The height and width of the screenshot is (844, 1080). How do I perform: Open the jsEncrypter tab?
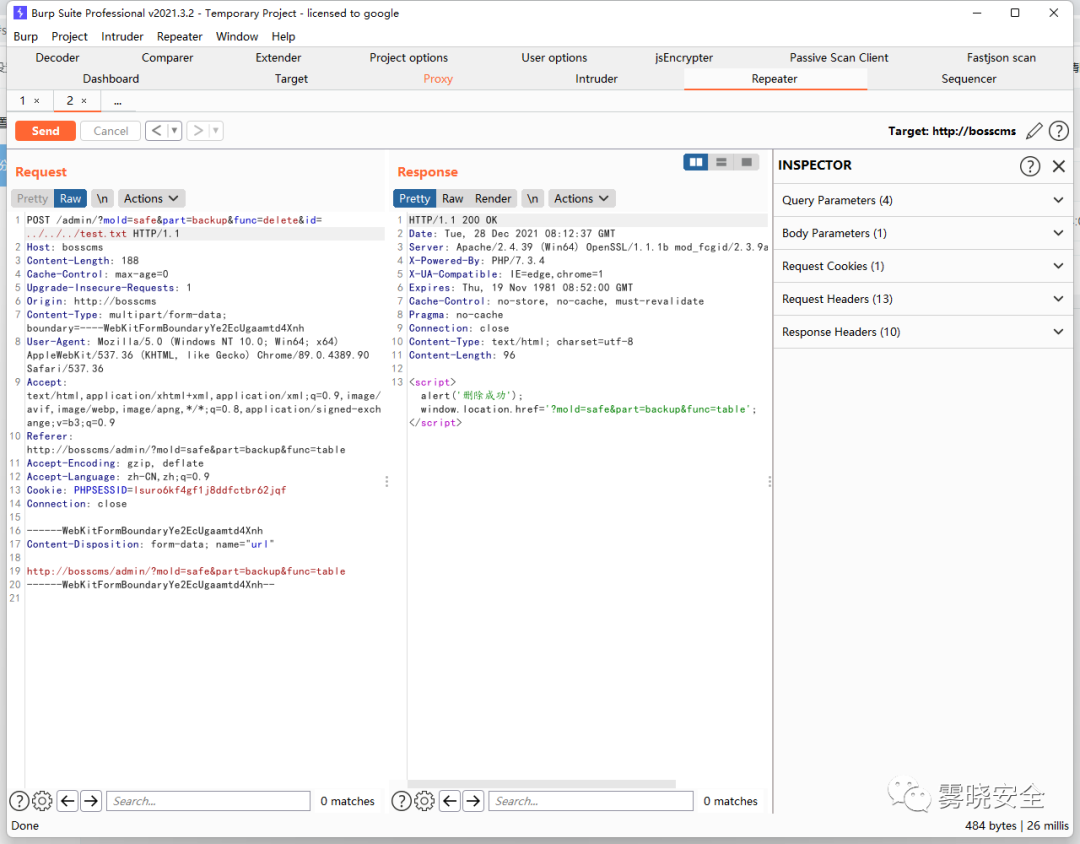[x=684, y=58]
